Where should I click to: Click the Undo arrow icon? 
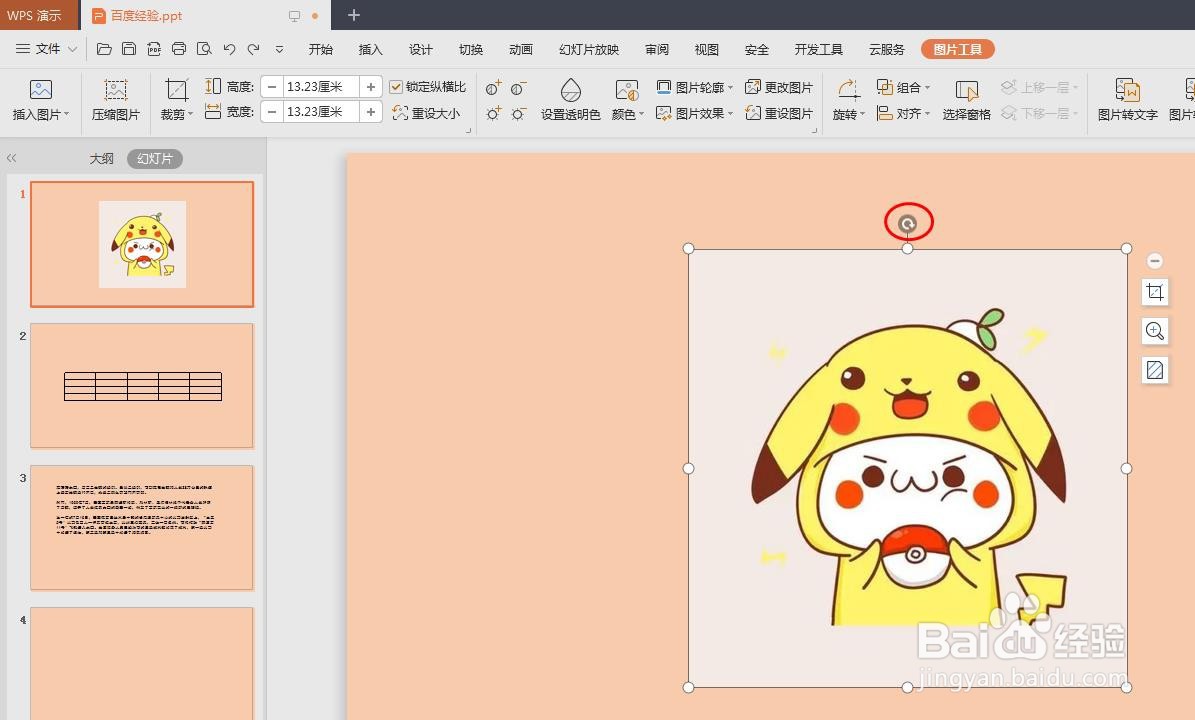pyautogui.click(x=229, y=50)
